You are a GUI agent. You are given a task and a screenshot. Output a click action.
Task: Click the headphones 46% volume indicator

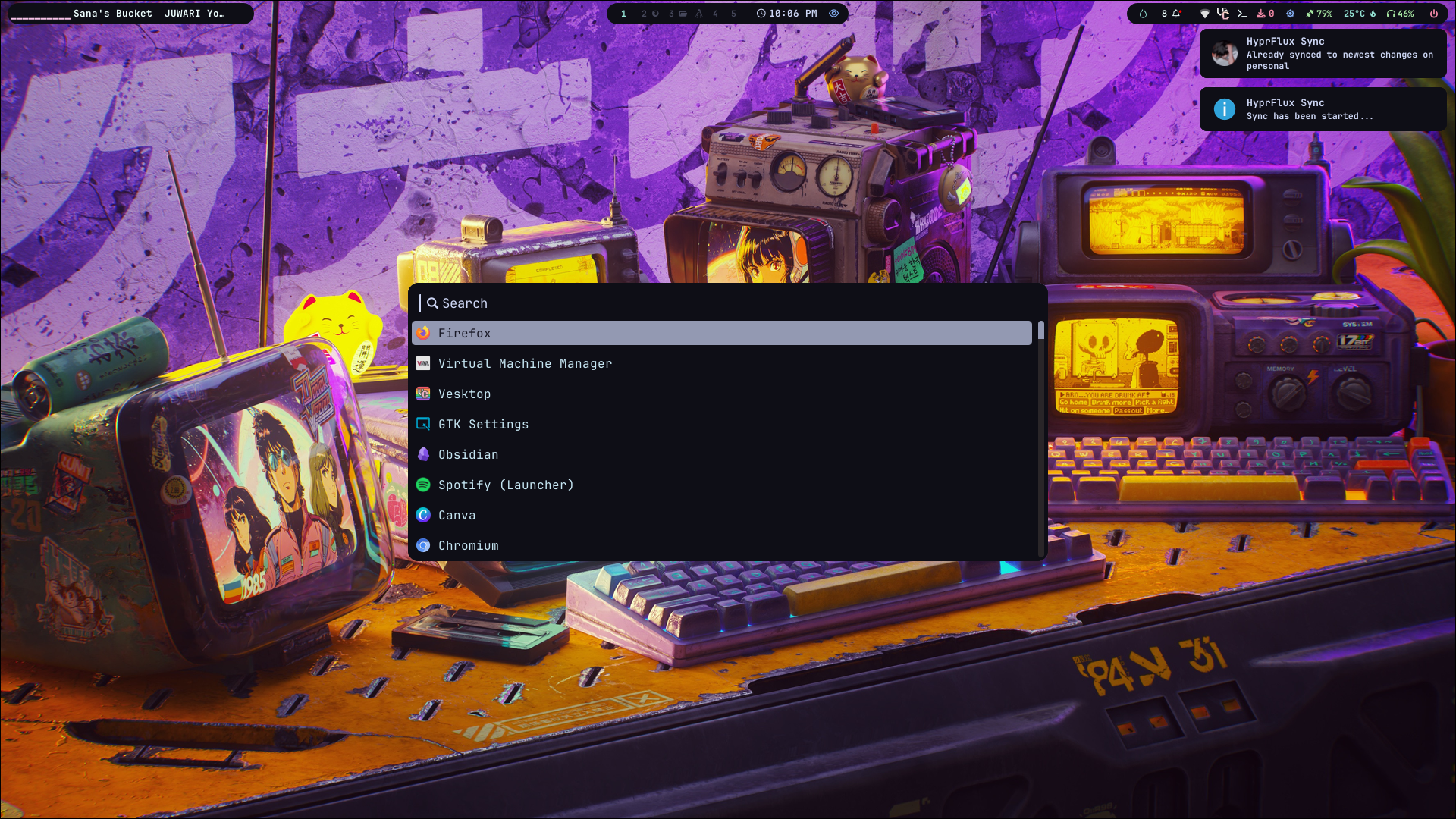click(1400, 14)
